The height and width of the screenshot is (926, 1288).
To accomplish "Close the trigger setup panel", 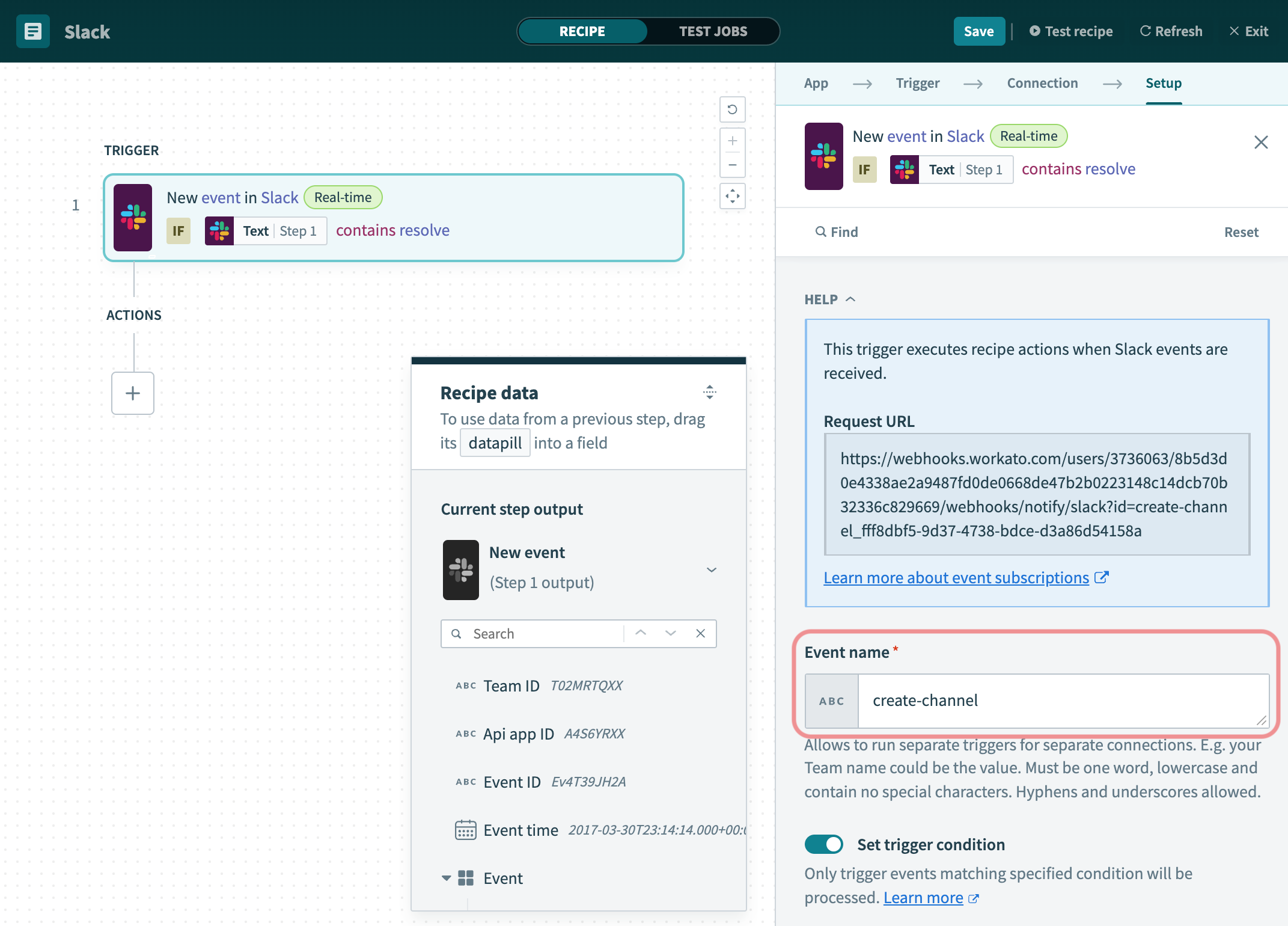I will (x=1261, y=143).
